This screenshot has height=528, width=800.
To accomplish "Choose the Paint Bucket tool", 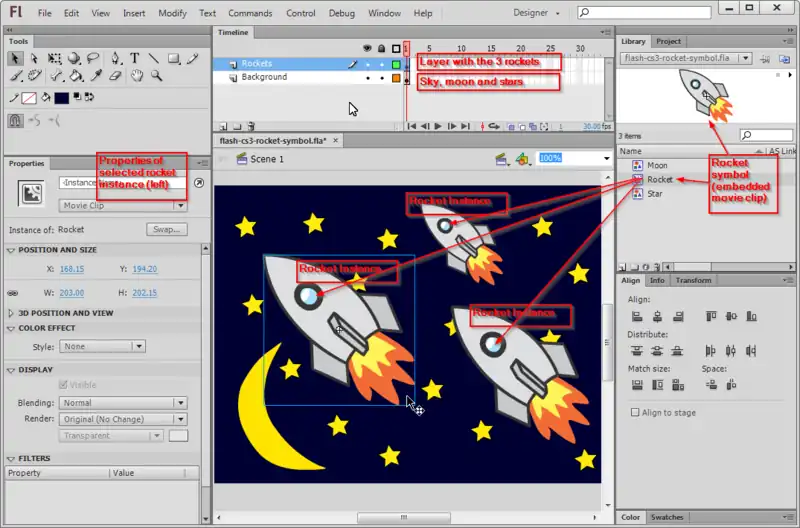I will pyautogui.click(x=74, y=75).
